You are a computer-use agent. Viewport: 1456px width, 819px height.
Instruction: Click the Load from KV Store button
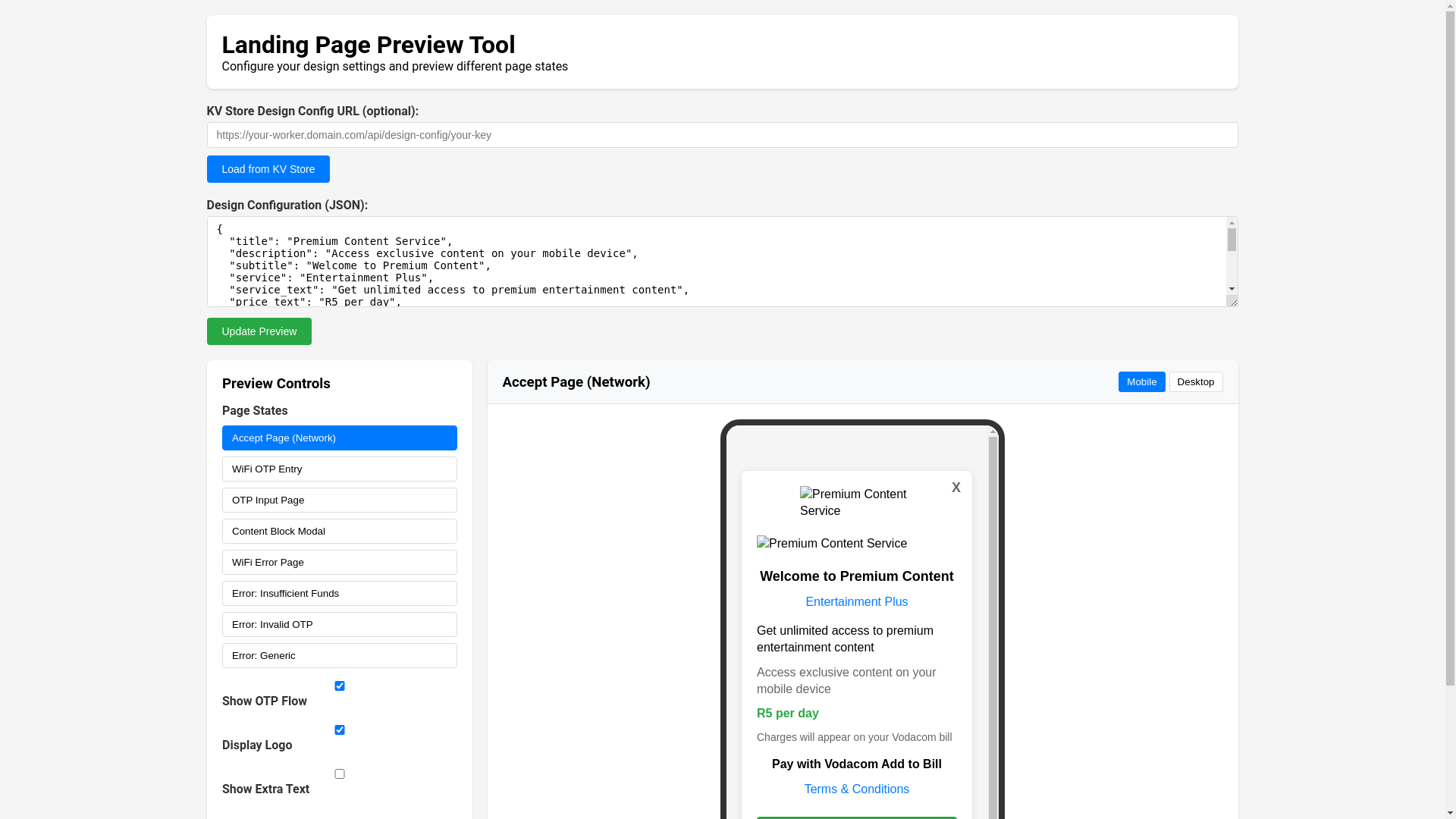(268, 169)
